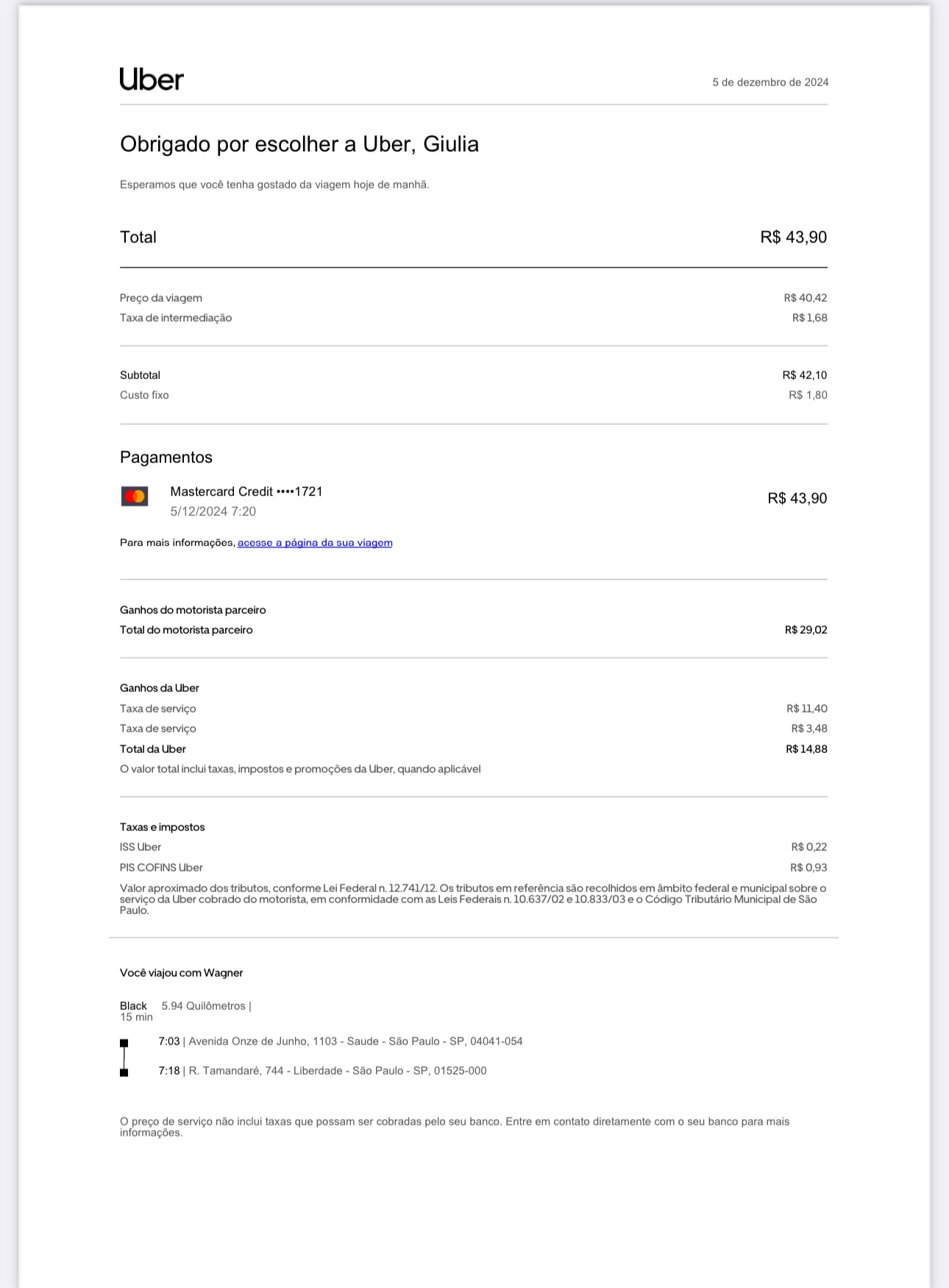Open the "acesse a página da sua viagem" link
This screenshot has height=1288, width=949.
coord(315,543)
